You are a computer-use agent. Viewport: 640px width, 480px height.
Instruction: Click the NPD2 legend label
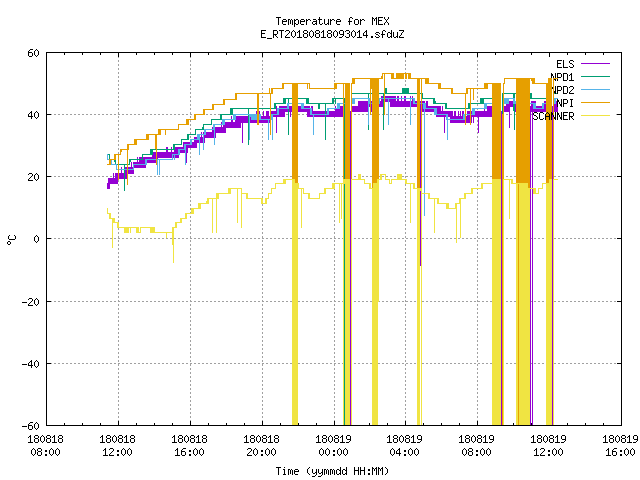click(563, 90)
